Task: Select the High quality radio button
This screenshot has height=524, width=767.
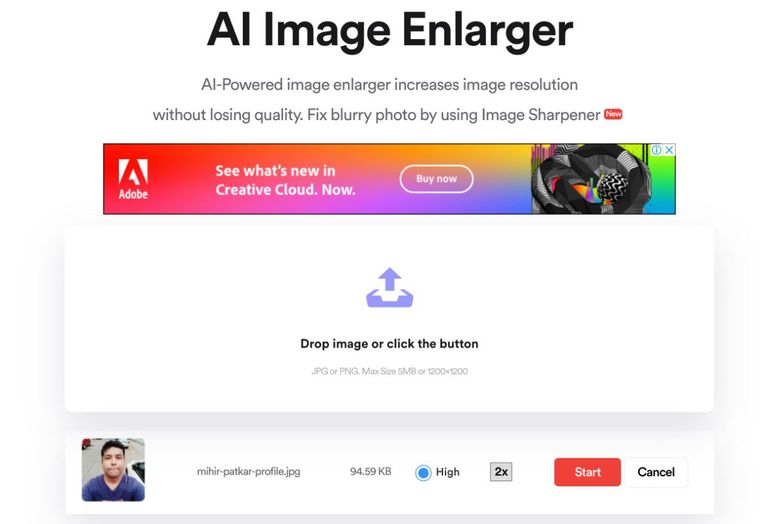Action: 423,473
